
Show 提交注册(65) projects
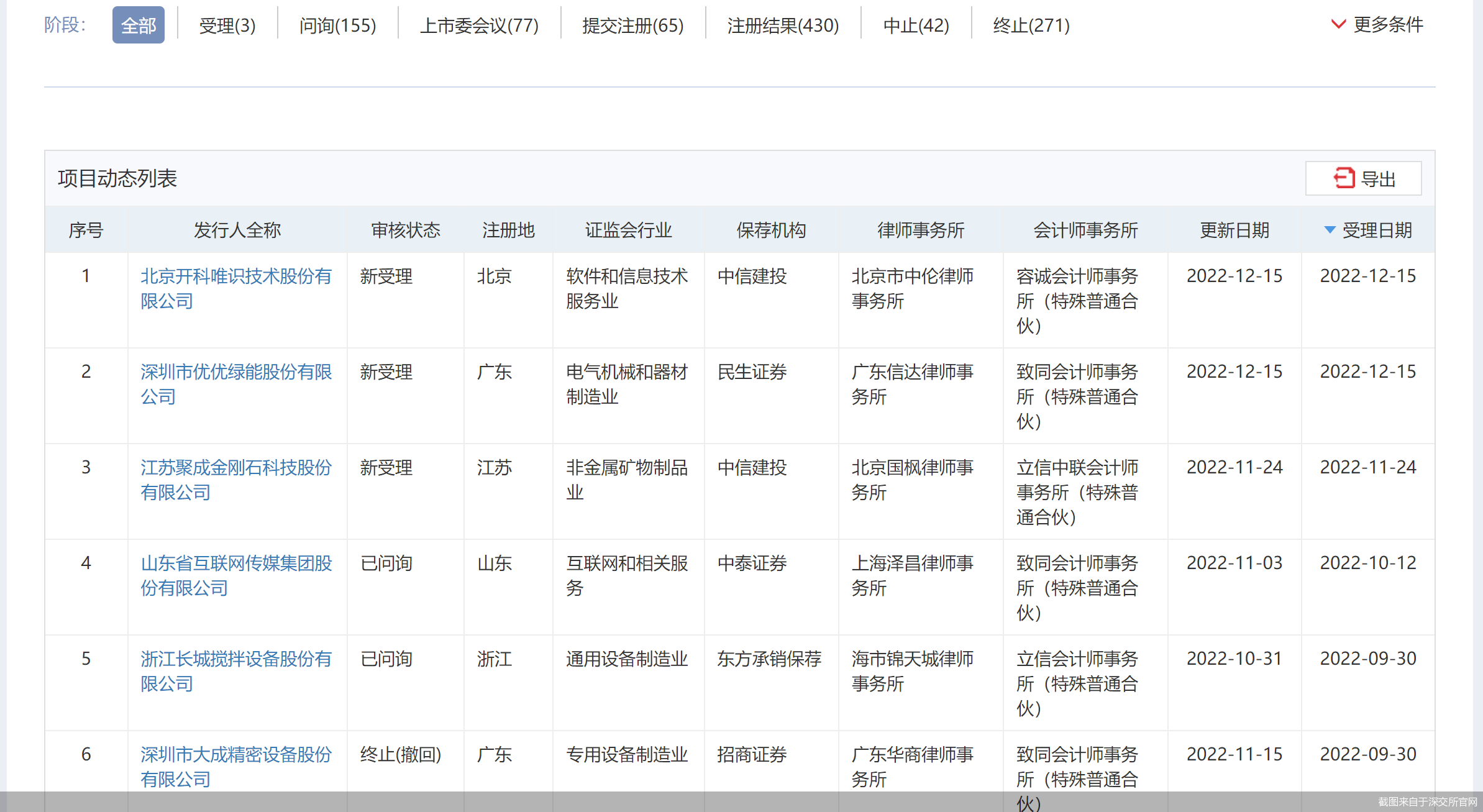(x=632, y=25)
